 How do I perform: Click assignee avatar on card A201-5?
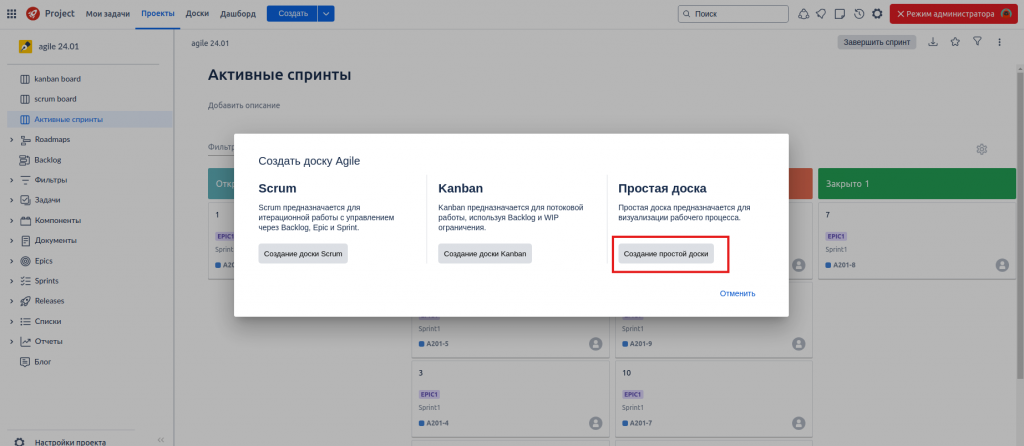596,344
